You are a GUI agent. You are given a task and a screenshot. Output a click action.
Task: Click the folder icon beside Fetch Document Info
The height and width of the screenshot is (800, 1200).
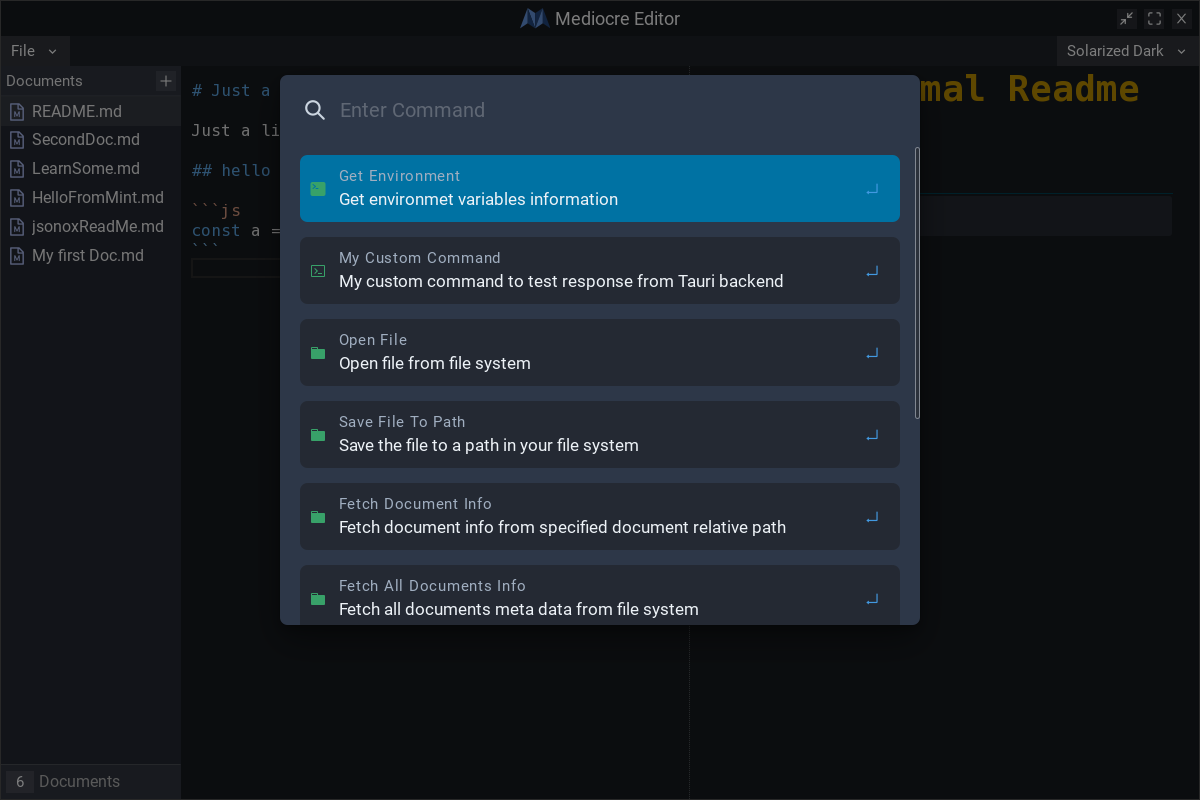pyautogui.click(x=318, y=517)
